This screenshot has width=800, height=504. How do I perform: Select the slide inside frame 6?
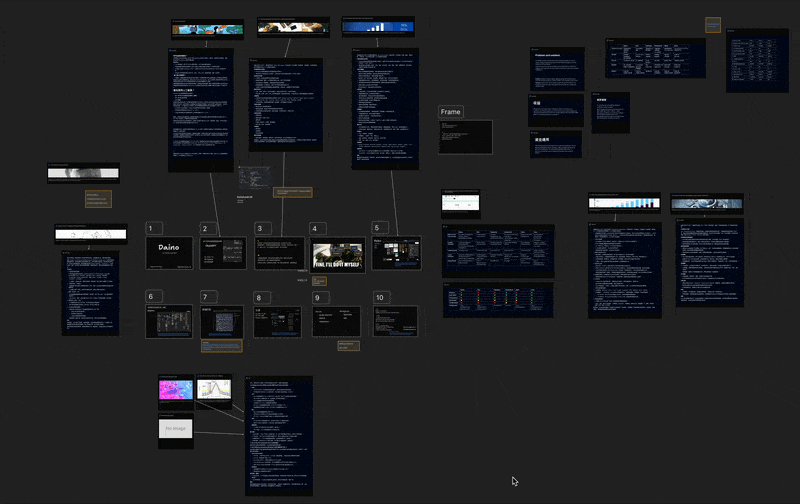point(169,321)
